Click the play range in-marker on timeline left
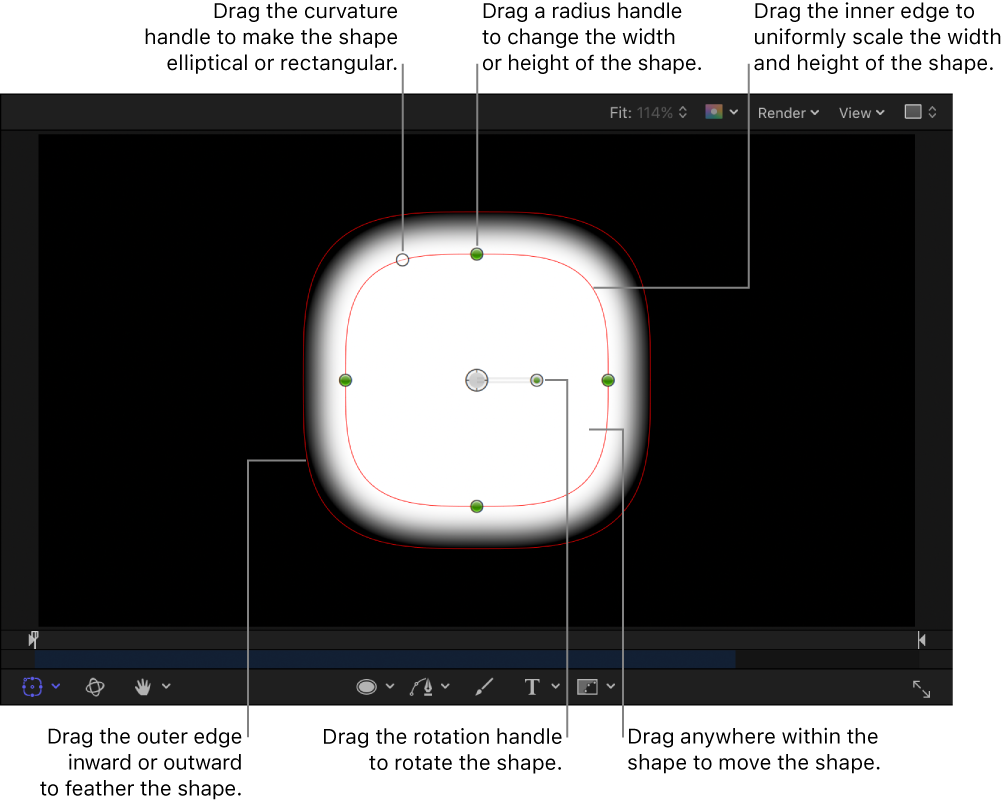The image size is (1006, 806). pyautogui.click(x=33, y=639)
